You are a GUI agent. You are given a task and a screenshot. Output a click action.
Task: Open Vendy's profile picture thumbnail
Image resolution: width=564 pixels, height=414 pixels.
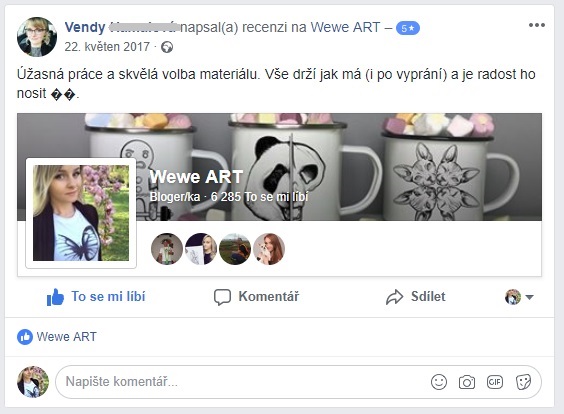[37, 37]
